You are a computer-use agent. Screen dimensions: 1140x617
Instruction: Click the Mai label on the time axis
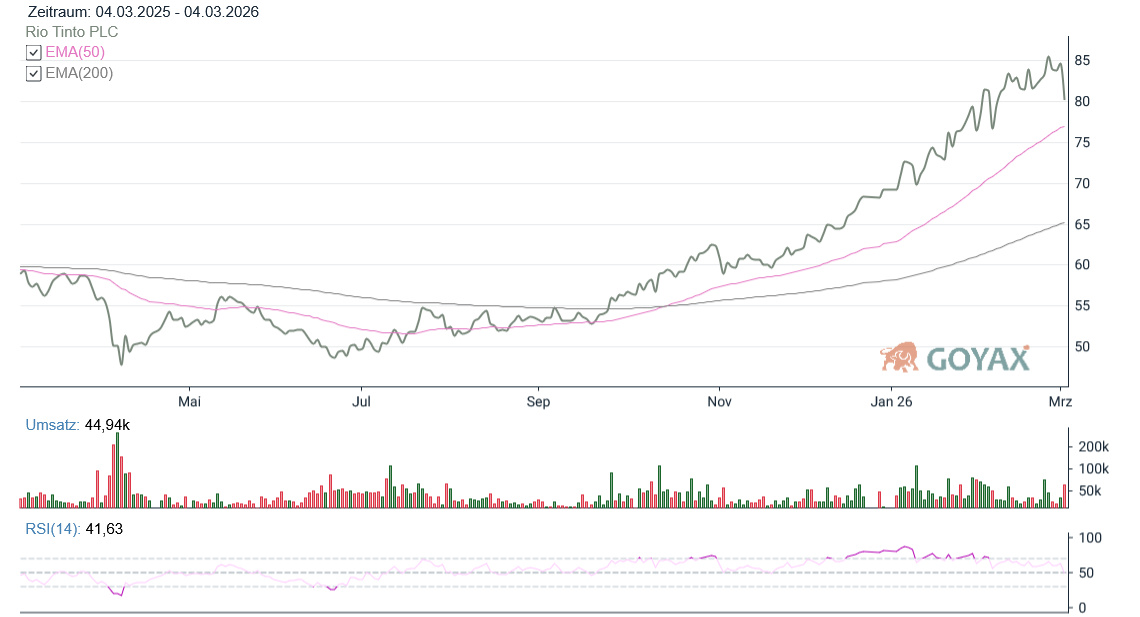189,402
